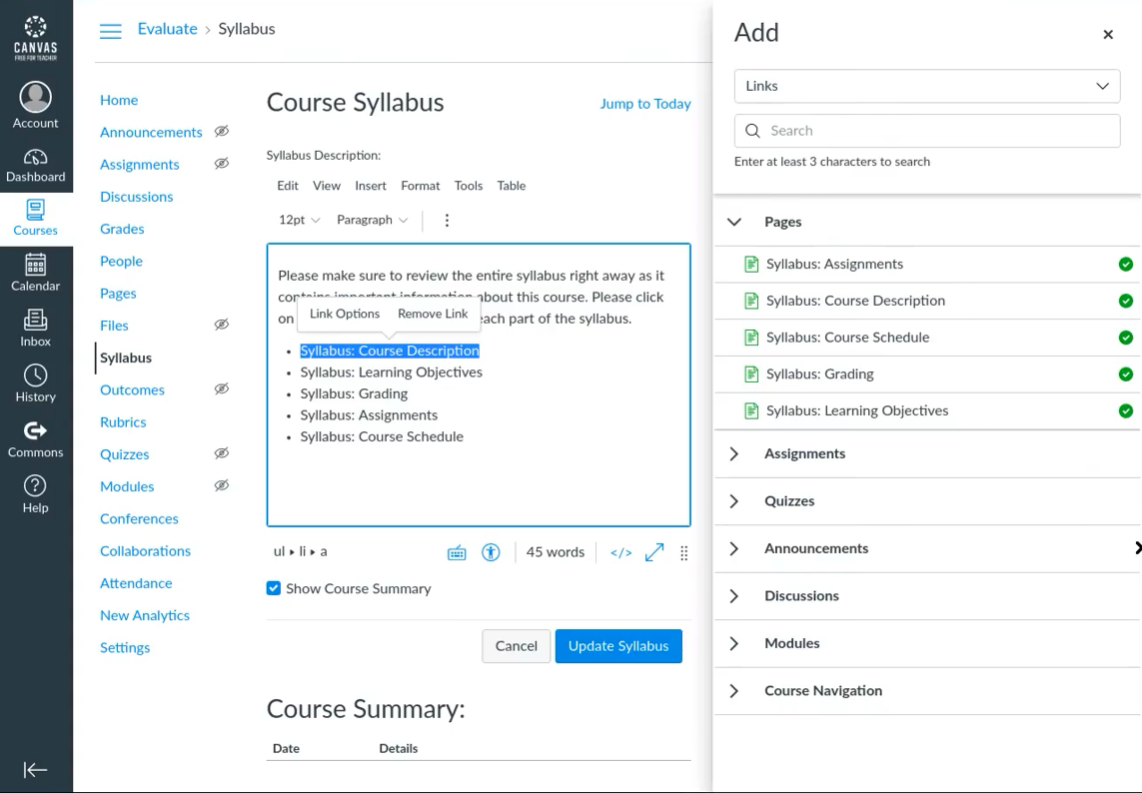Click published status of Syllabus: Assignments
The width and height of the screenshot is (1142, 794).
tap(1126, 264)
